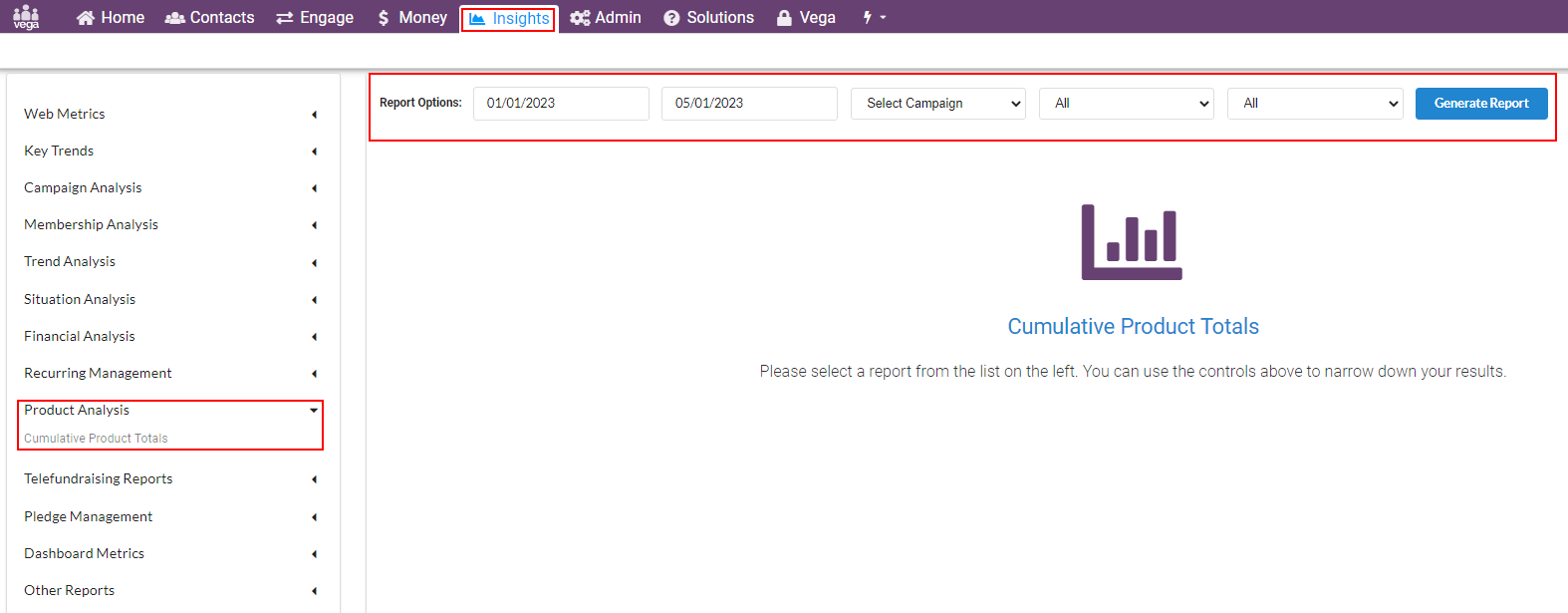
Task: Expand Financial Analysis arrow
Action: click(314, 337)
